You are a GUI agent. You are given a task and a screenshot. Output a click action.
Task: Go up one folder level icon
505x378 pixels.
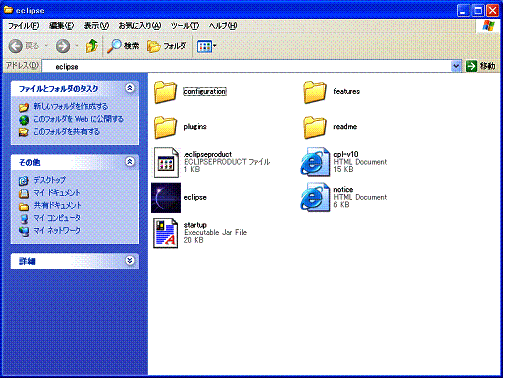92,46
